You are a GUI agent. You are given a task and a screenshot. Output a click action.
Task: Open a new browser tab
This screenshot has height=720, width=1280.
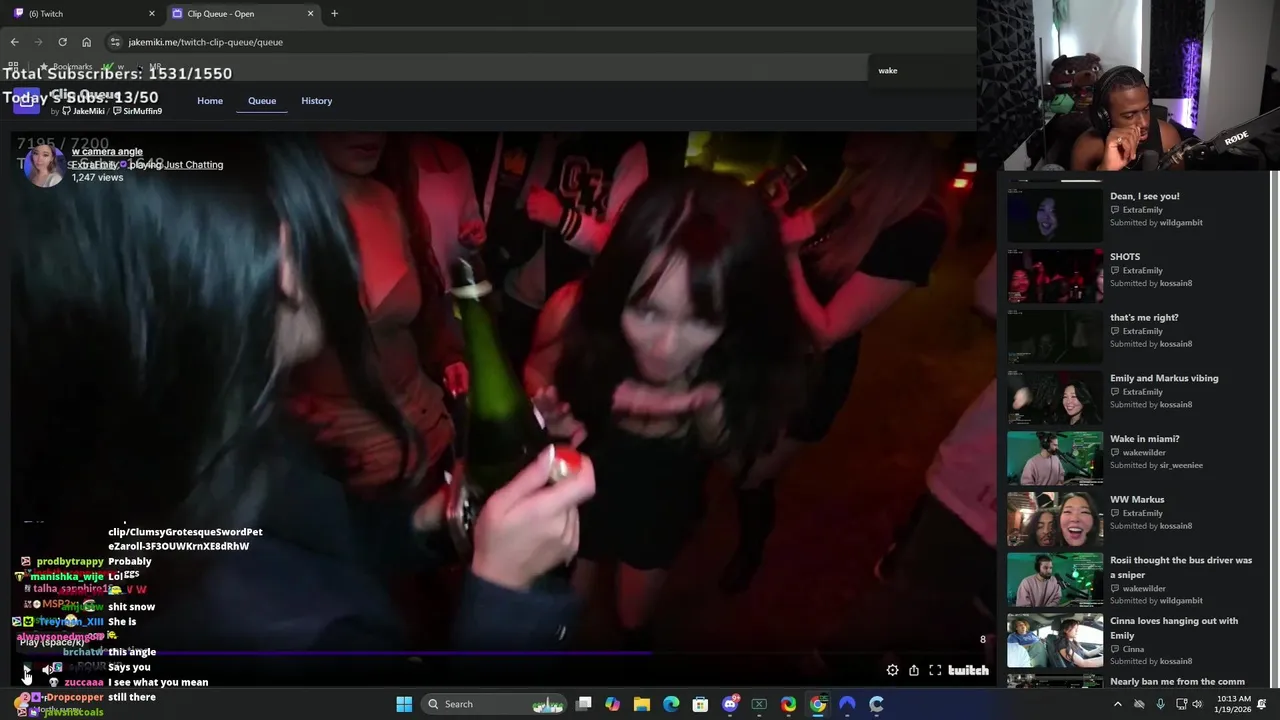334,14
